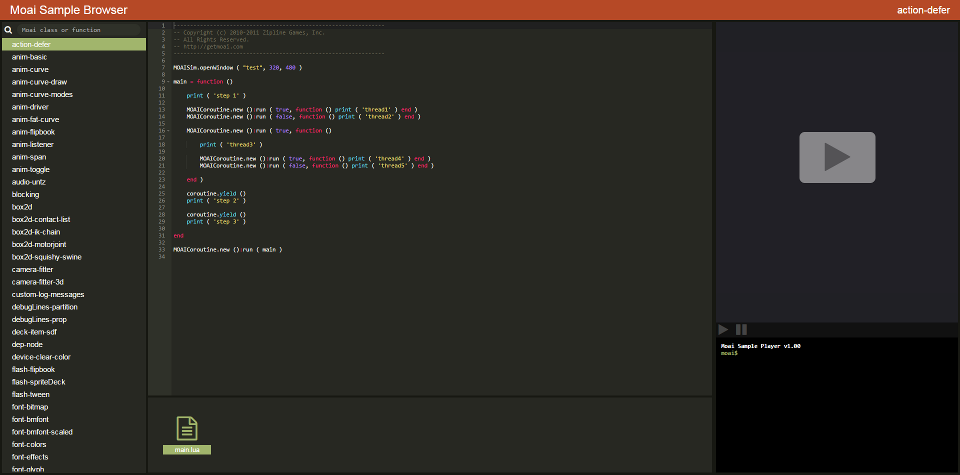Click the 'step 1' print line
This screenshot has width=960, height=475.
(216, 95)
